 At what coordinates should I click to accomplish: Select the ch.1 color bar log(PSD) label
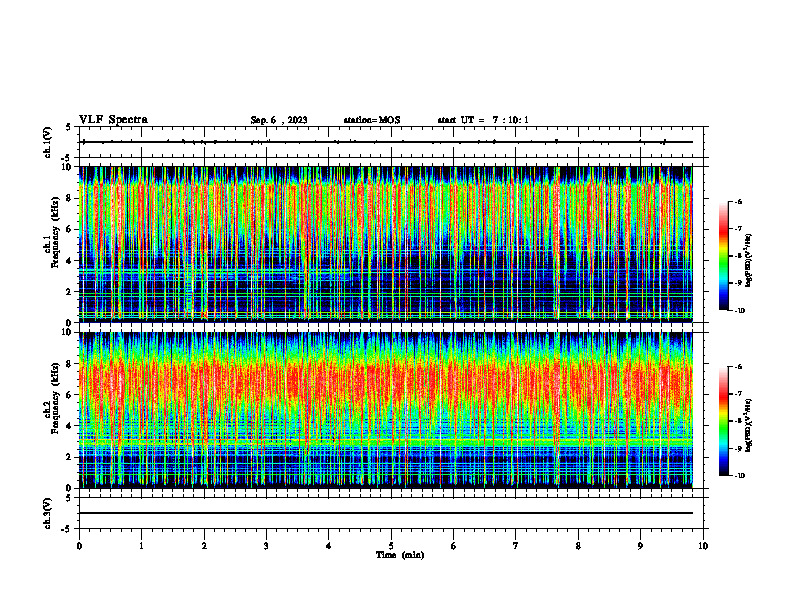pos(749,260)
